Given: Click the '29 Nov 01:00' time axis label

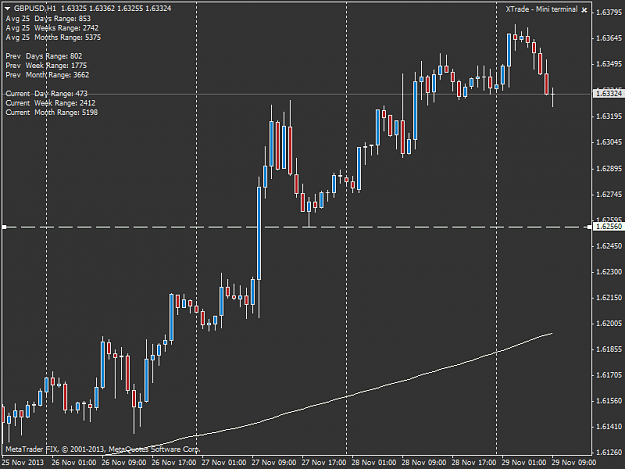Looking at the screenshot, I should (x=524, y=463).
